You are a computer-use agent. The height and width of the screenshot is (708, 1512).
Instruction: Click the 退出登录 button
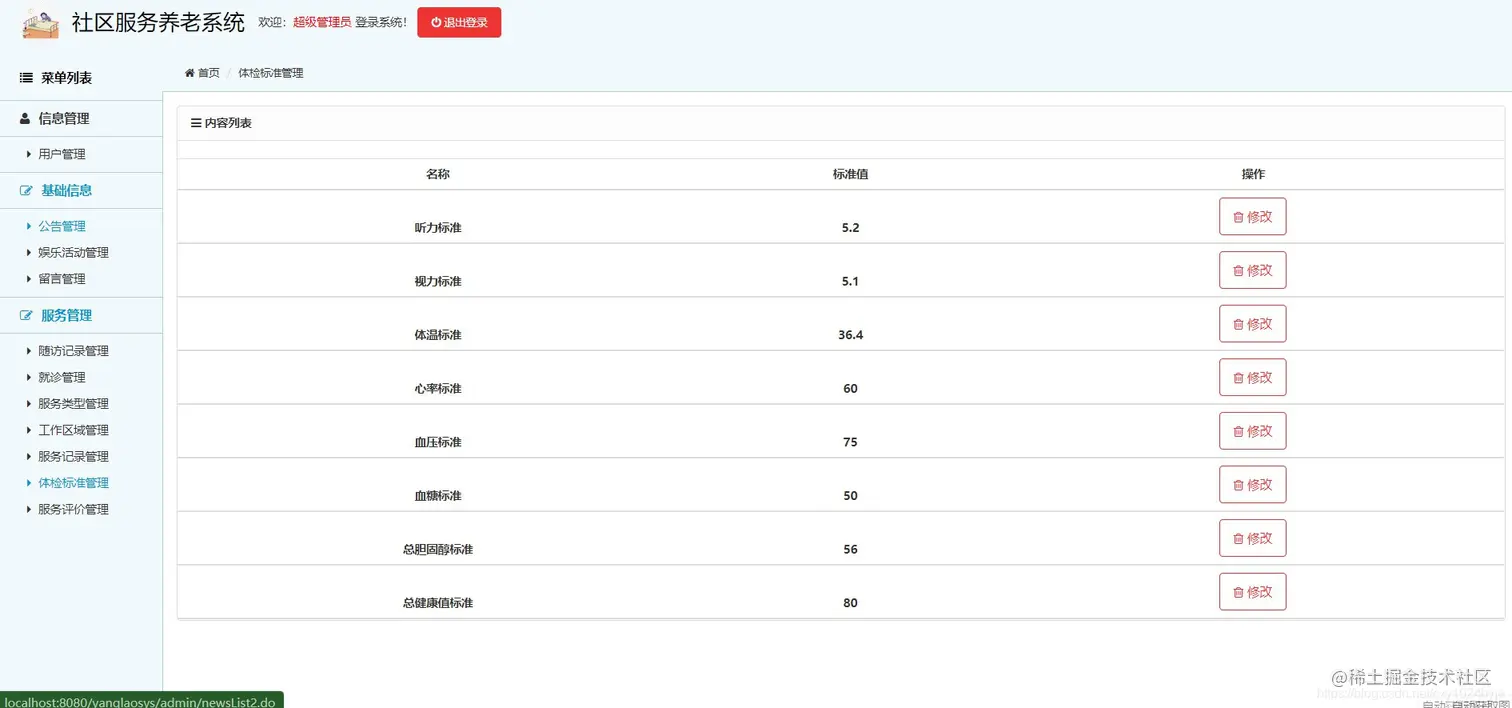(459, 22)
